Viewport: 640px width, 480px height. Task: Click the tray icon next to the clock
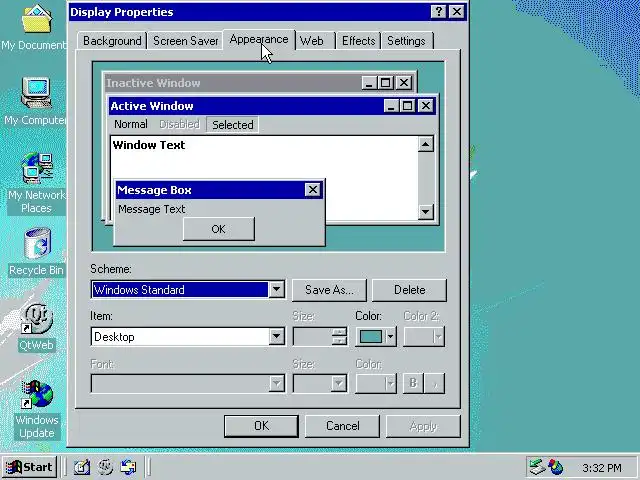click(x=555, y=467)
